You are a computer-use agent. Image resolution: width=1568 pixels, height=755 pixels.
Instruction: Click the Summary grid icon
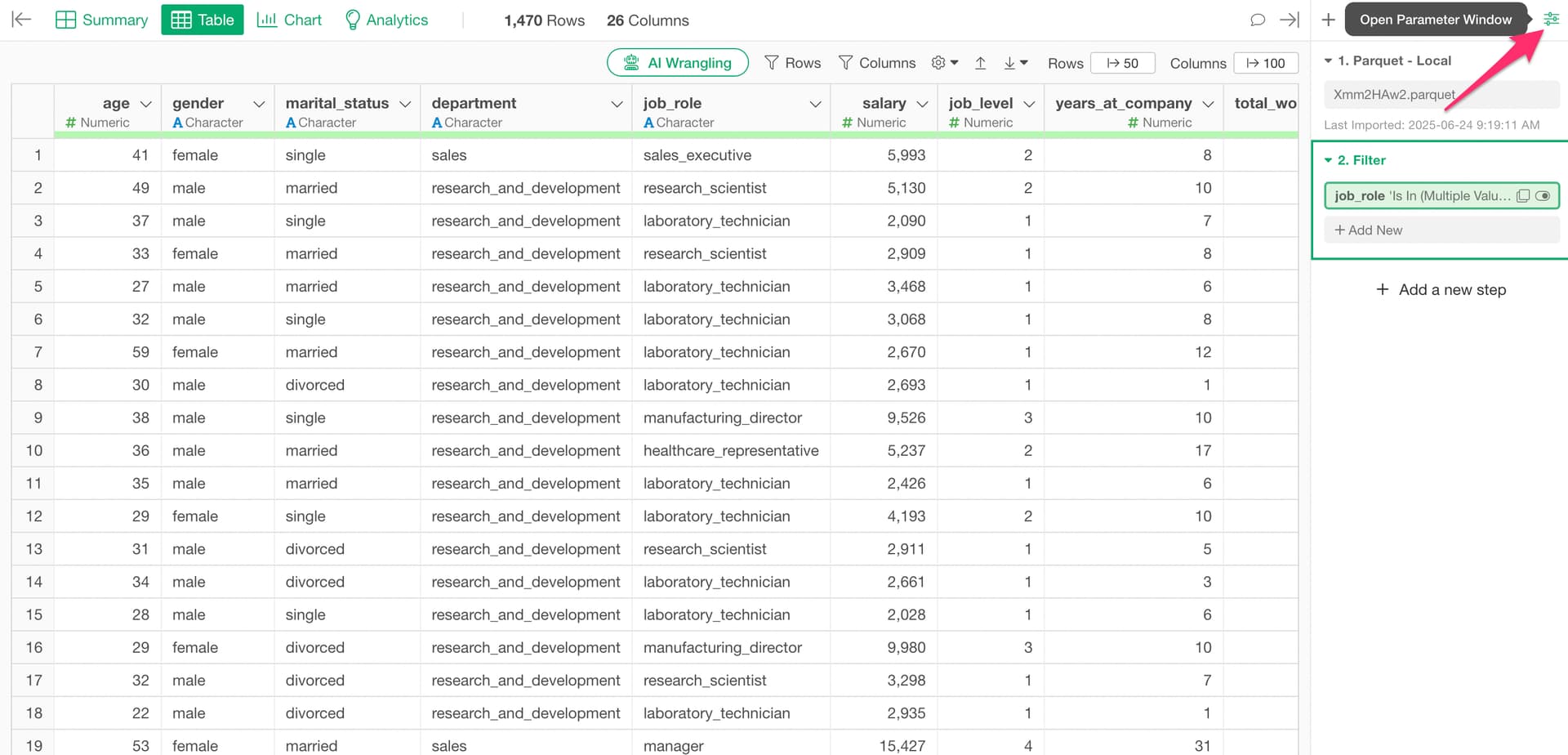(65, 20)
